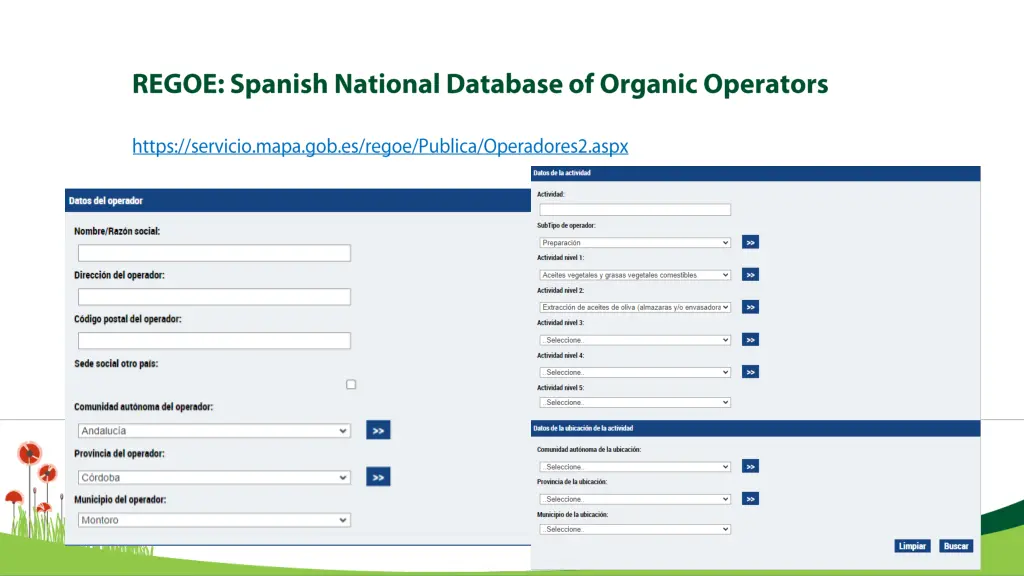
Task: Focus the Código postal del operador field
Action: click(214, 341)
